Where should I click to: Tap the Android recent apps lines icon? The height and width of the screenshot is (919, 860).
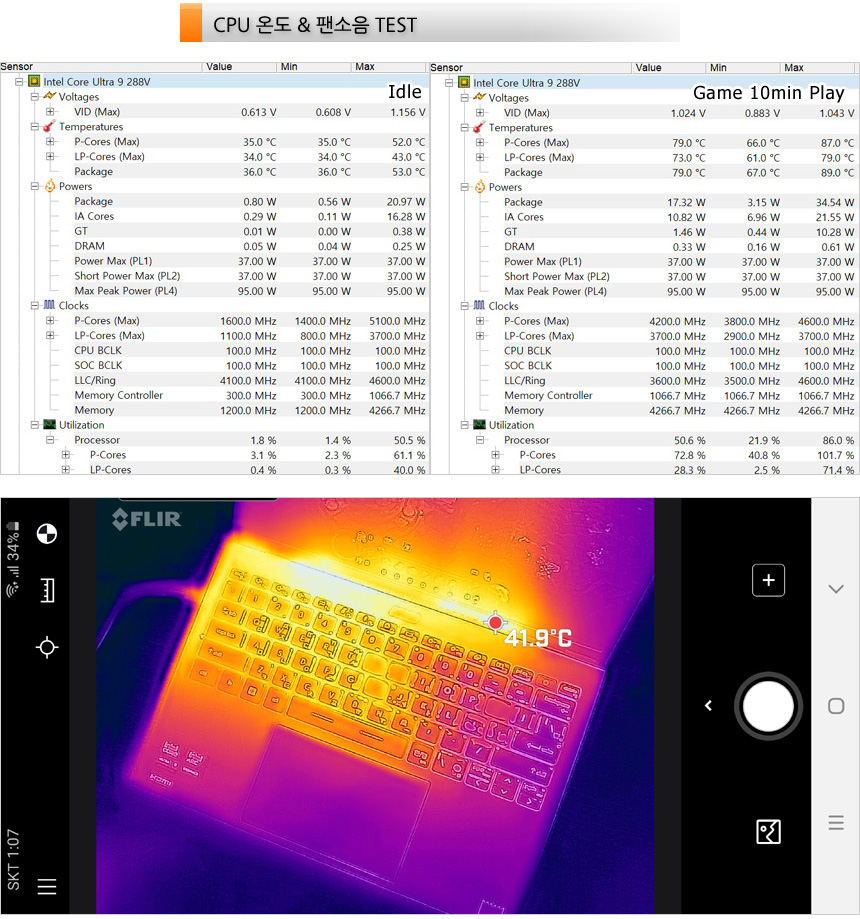coord(836,823)
